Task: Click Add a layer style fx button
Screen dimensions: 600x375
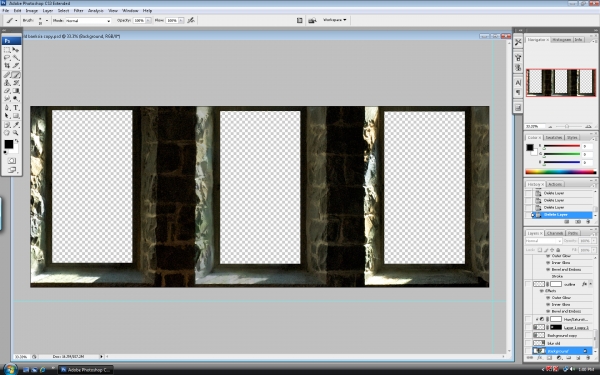Action: (540, 358)
